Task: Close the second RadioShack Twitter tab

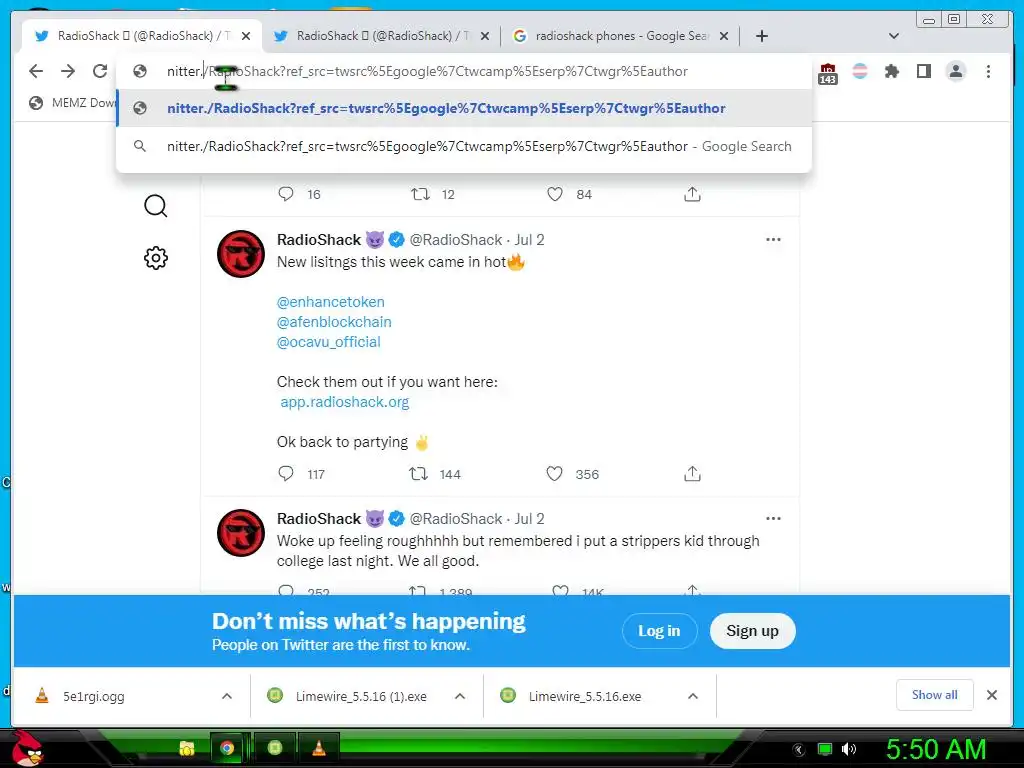Action: pyautogui.click(x=485, y=36)
